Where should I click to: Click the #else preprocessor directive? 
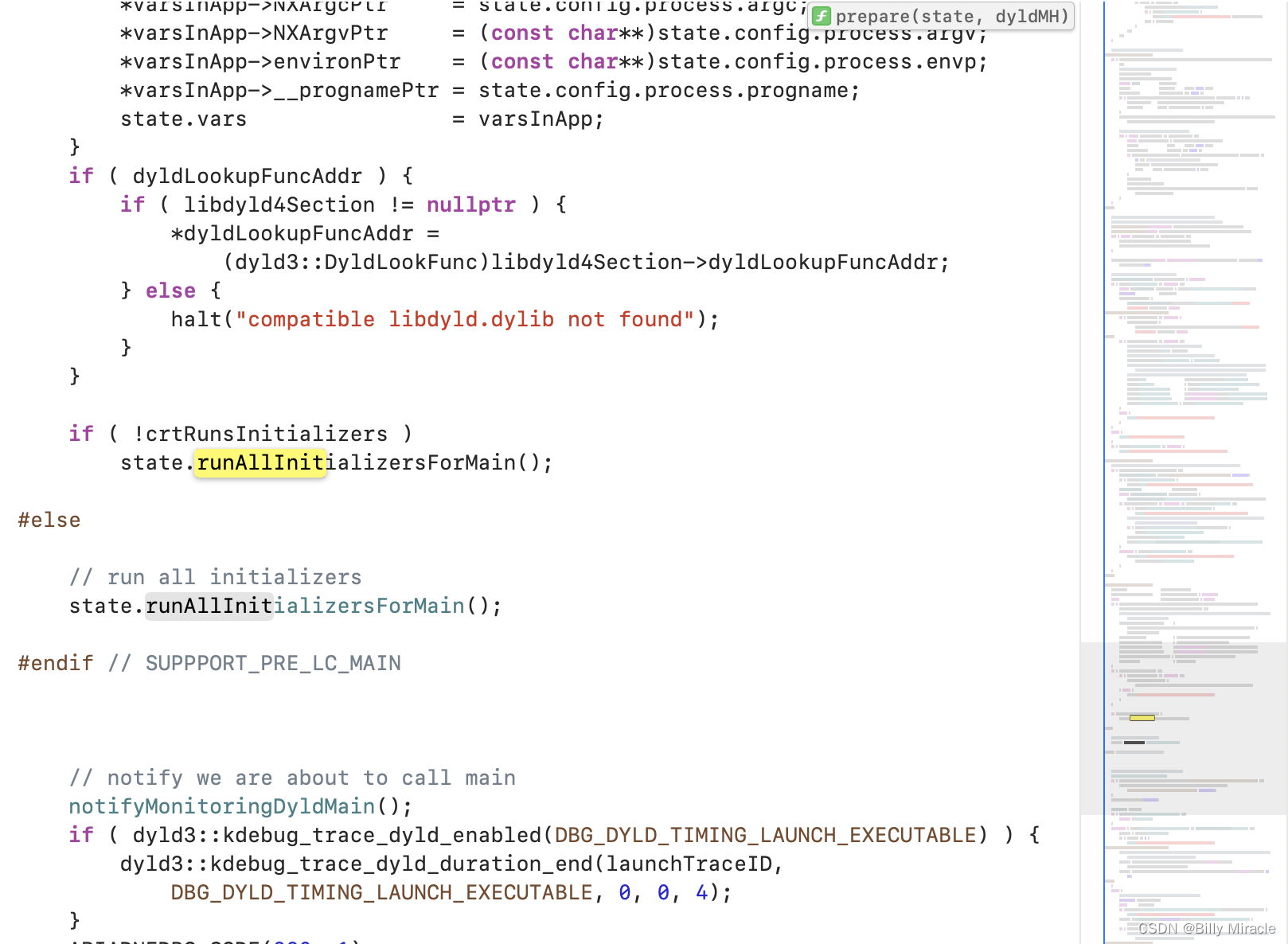click(x=49, y=520)
